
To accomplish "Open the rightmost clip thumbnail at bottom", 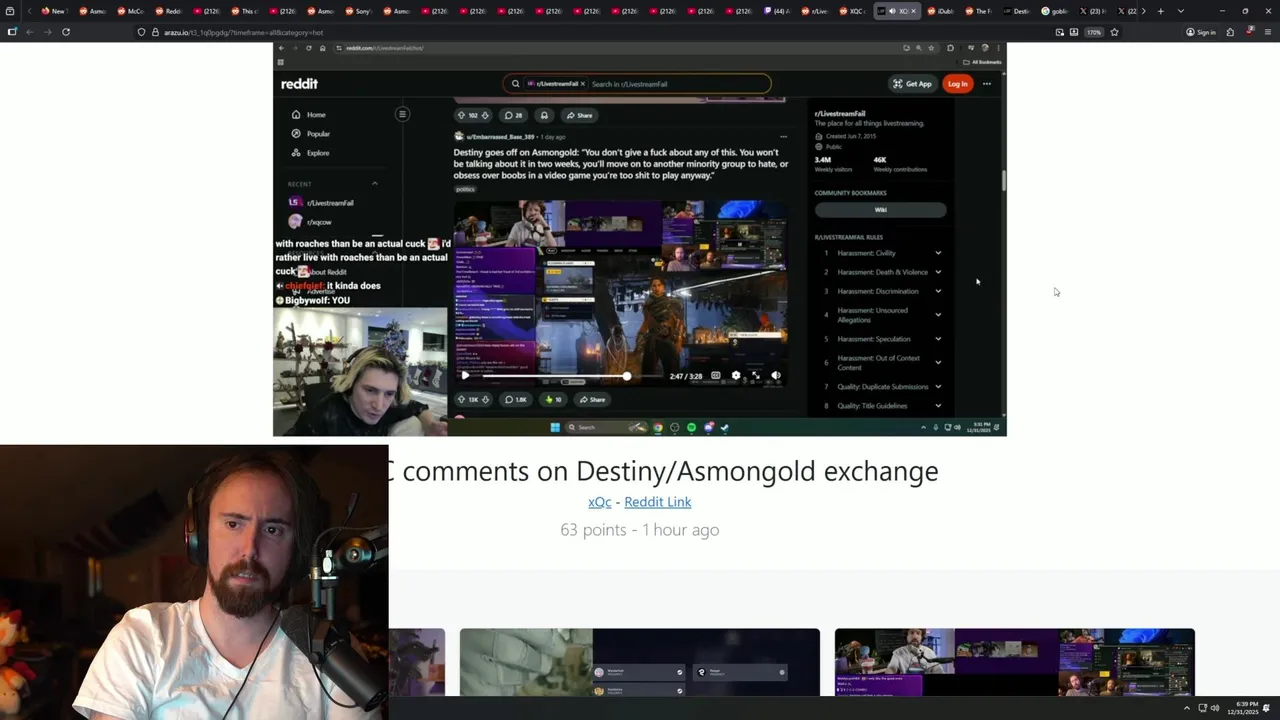I will tap(1015, 662).
